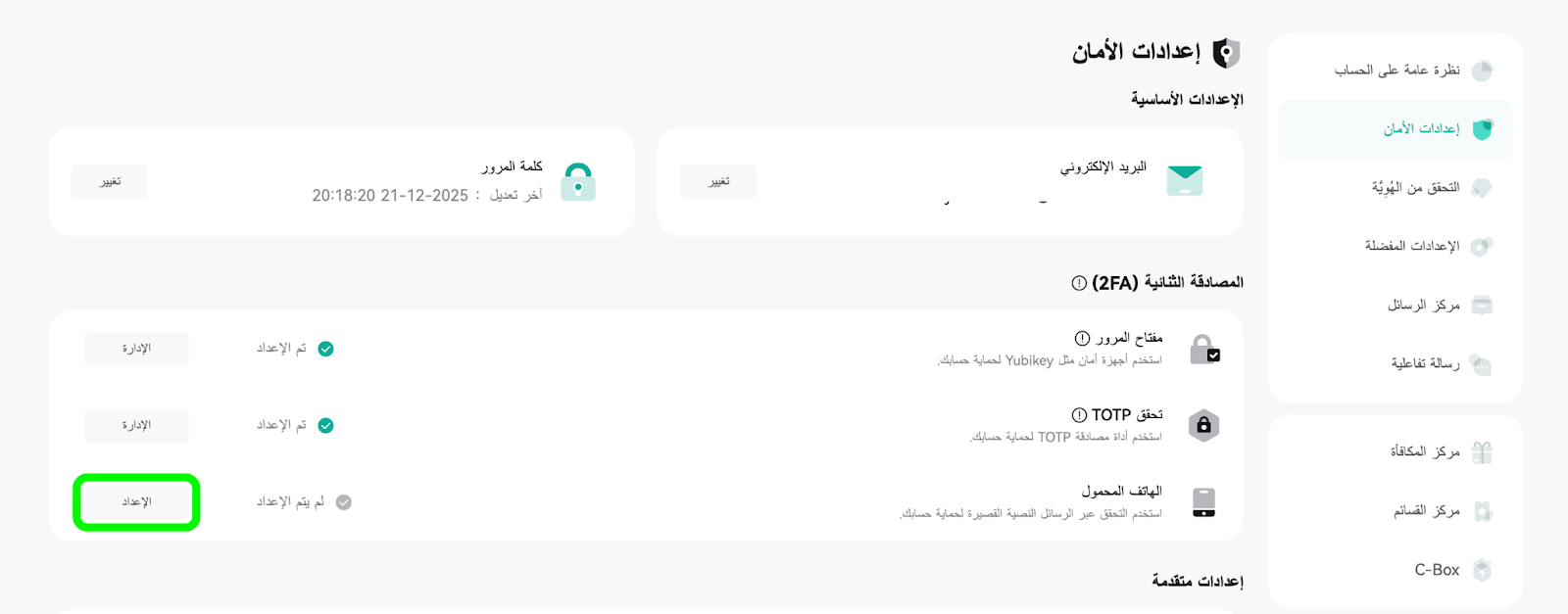Click the account overview pie icon in sidebar
This screenshot has width=1568, height=614.
click(1482, 71)
